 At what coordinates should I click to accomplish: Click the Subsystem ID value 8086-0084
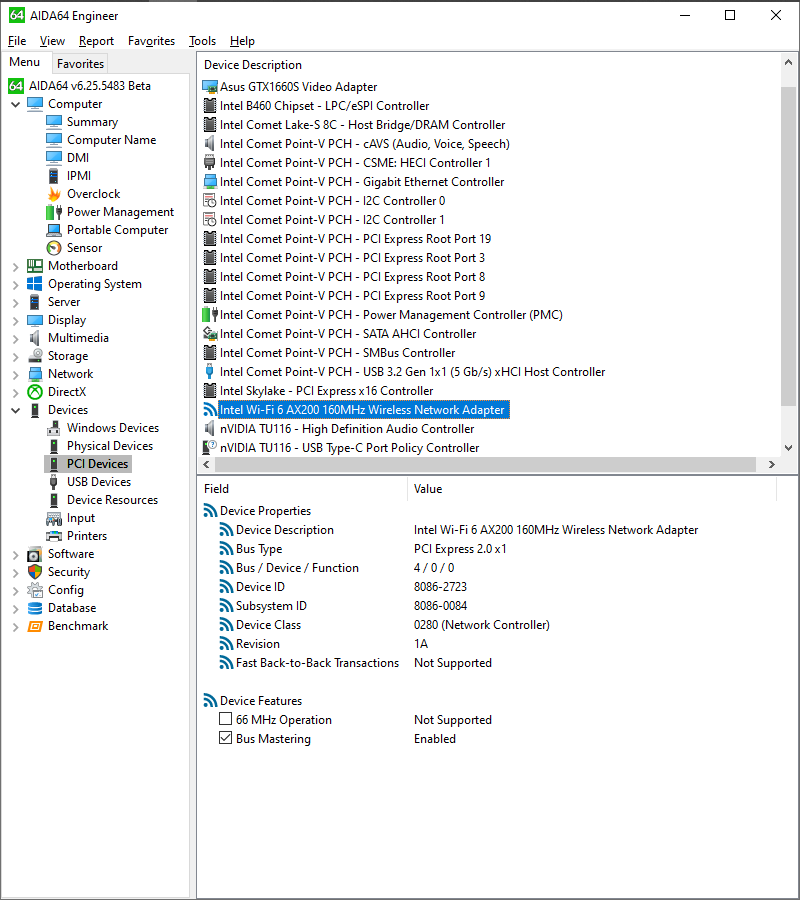coord(440,606)
